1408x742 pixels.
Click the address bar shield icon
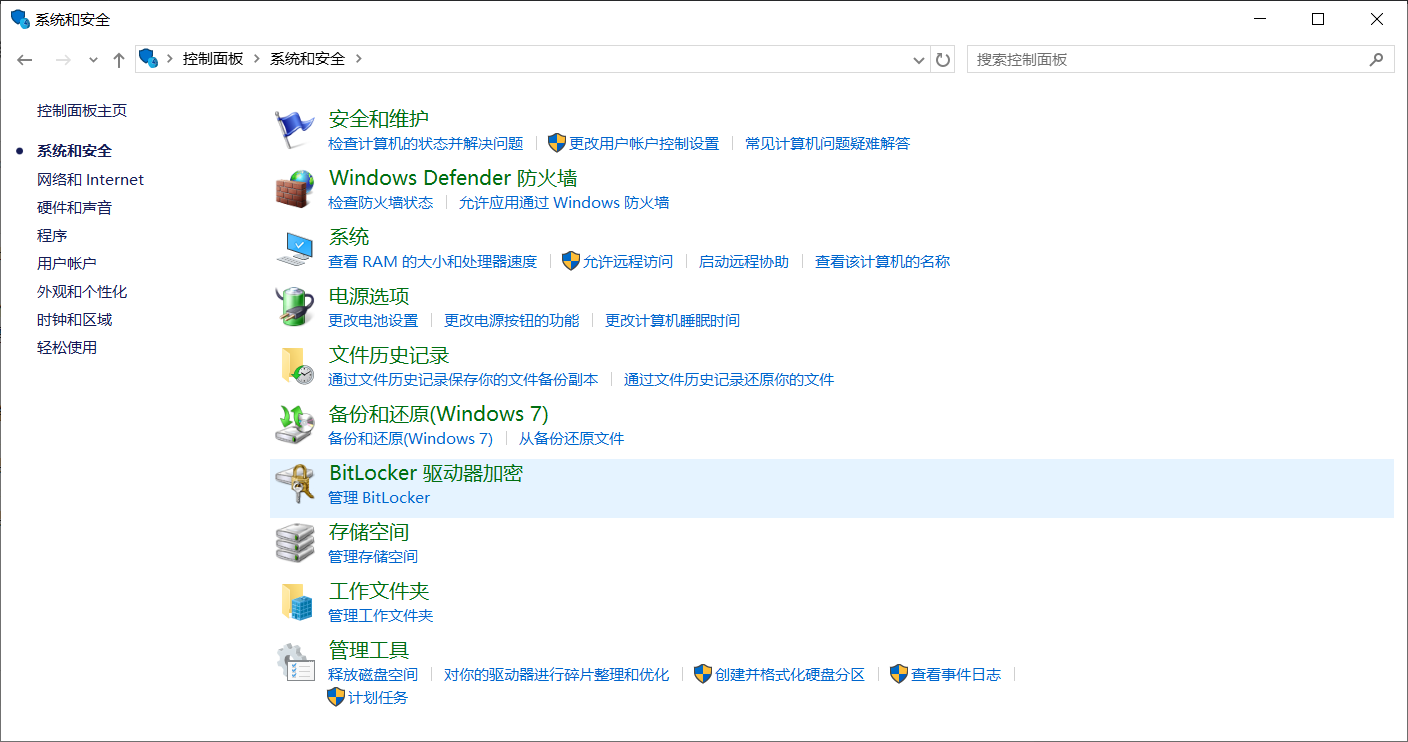(149, 59)
